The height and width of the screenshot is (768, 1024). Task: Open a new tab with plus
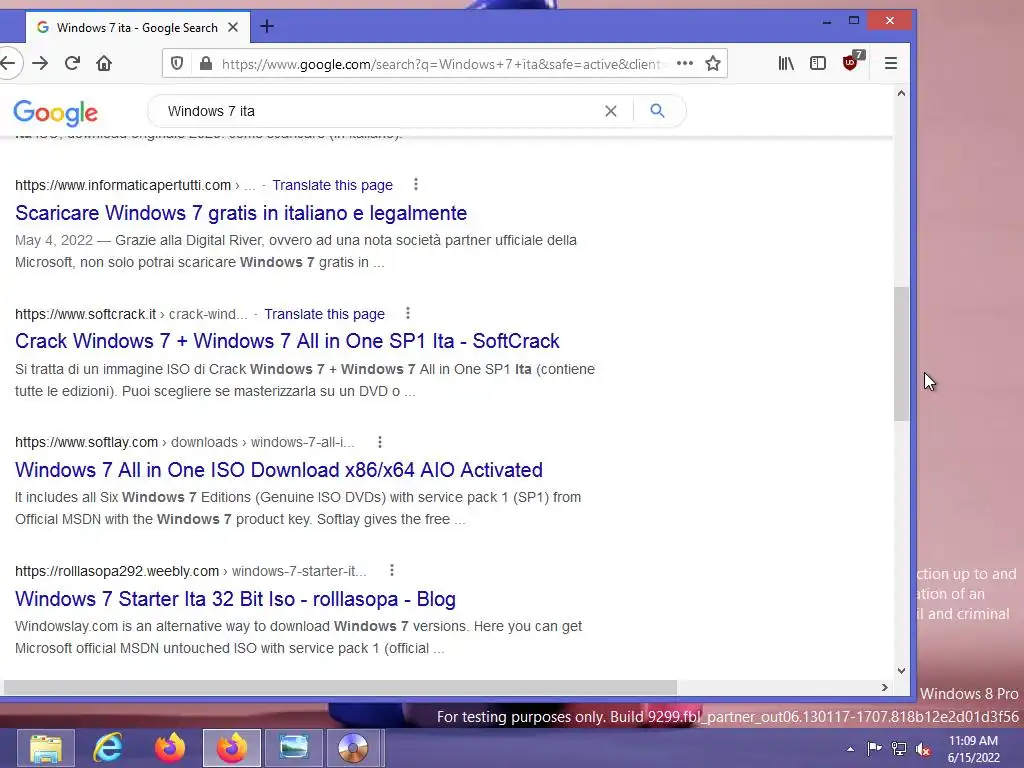click(266, 27)
